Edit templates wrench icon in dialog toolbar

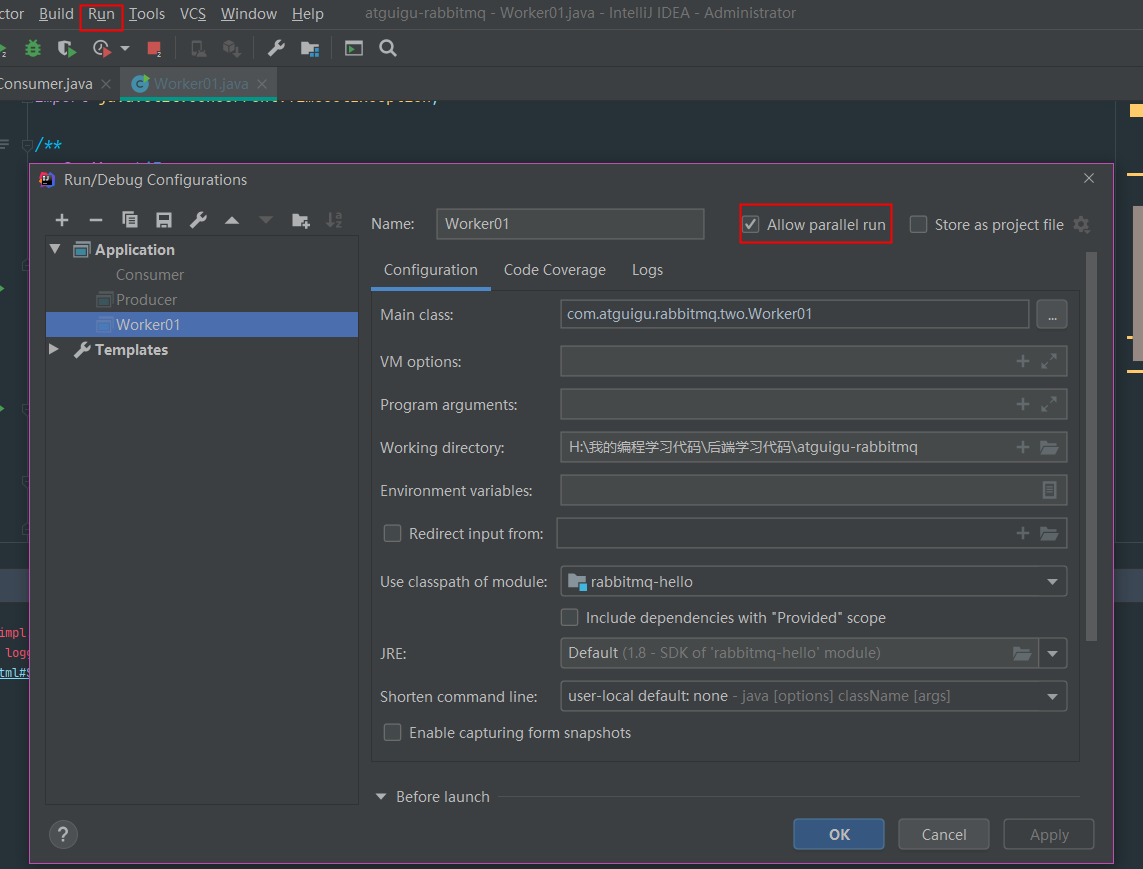tap(198, 220)
